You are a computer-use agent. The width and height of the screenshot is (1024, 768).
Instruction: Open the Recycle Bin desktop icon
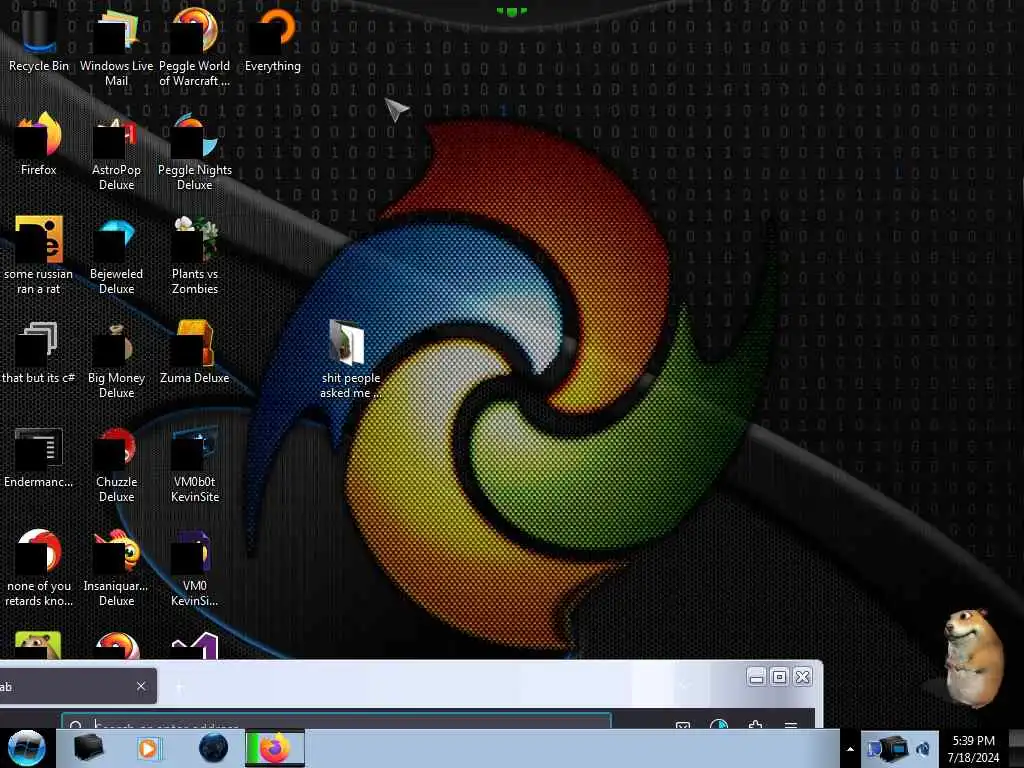pyautogui.click(x=39, y=40)
